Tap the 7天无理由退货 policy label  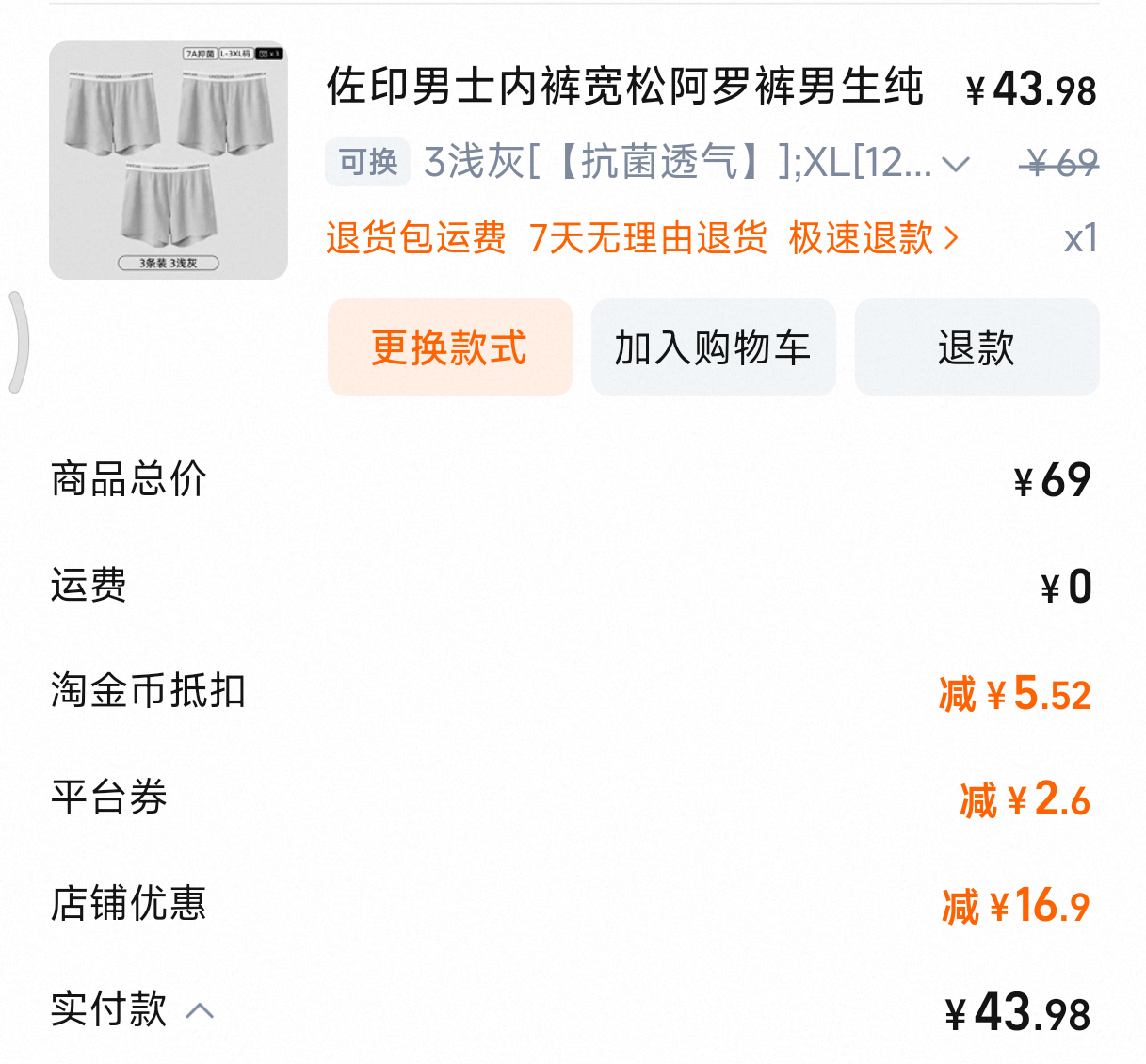click(x=648, y=238)
